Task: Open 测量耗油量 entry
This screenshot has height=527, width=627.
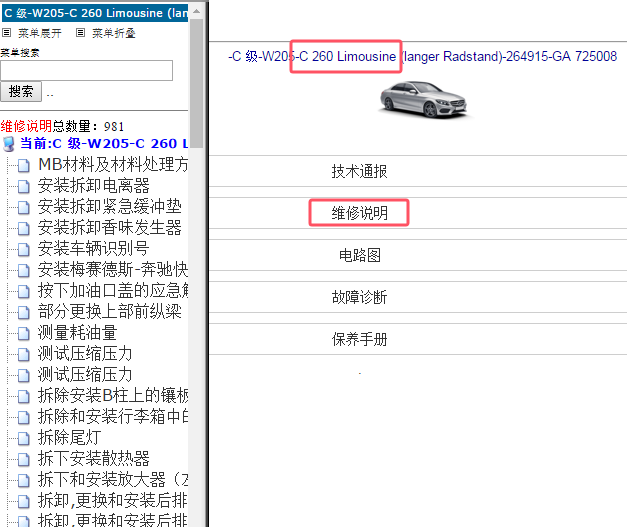Action: [78, 332]
